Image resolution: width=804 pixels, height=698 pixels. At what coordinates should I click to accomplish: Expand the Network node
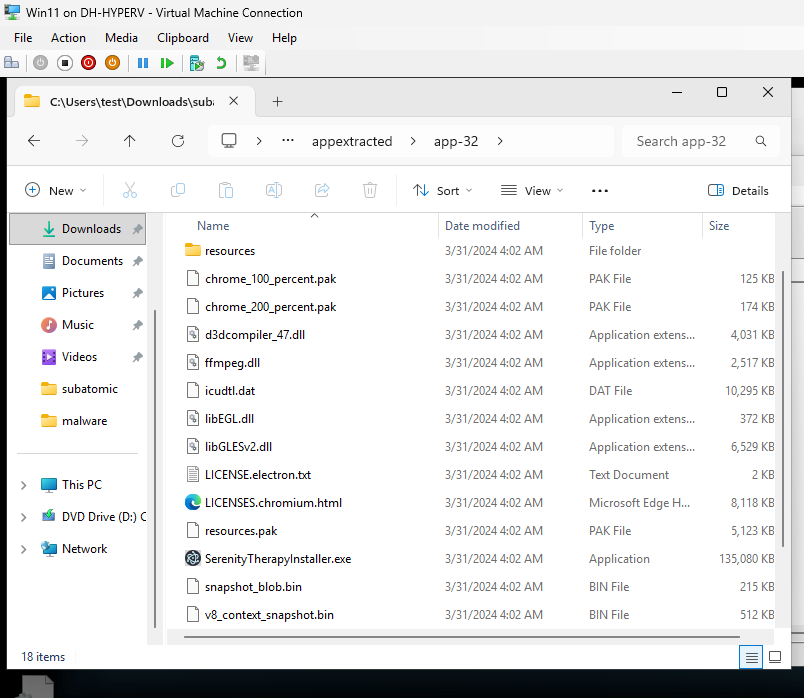tap(23, 549)
